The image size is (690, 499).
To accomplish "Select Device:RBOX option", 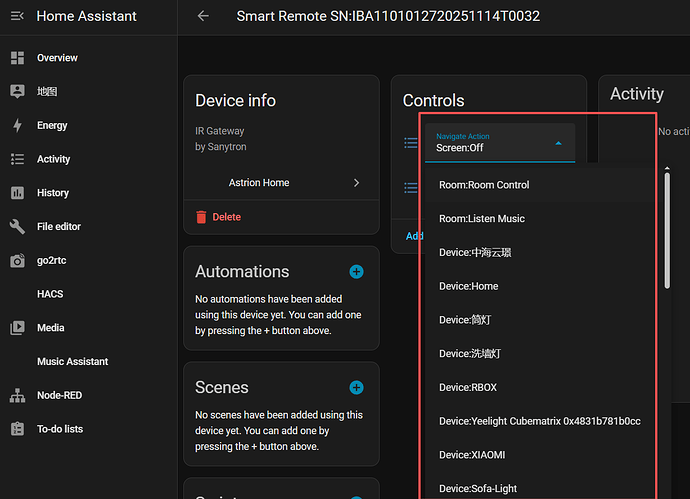I will click(540, 388).
